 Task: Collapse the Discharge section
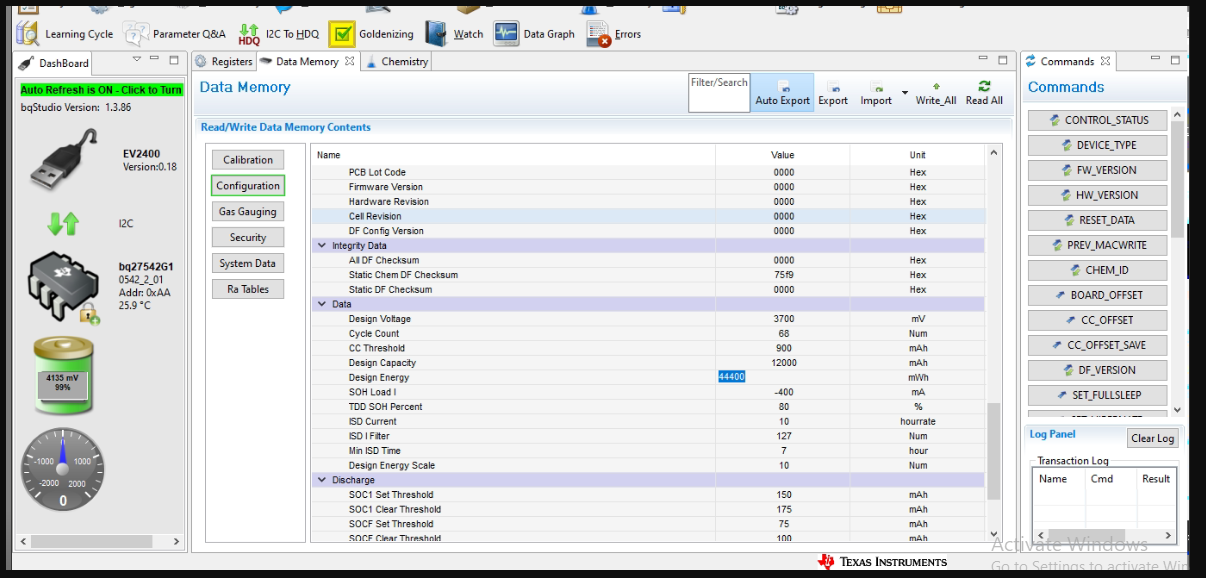322,480
